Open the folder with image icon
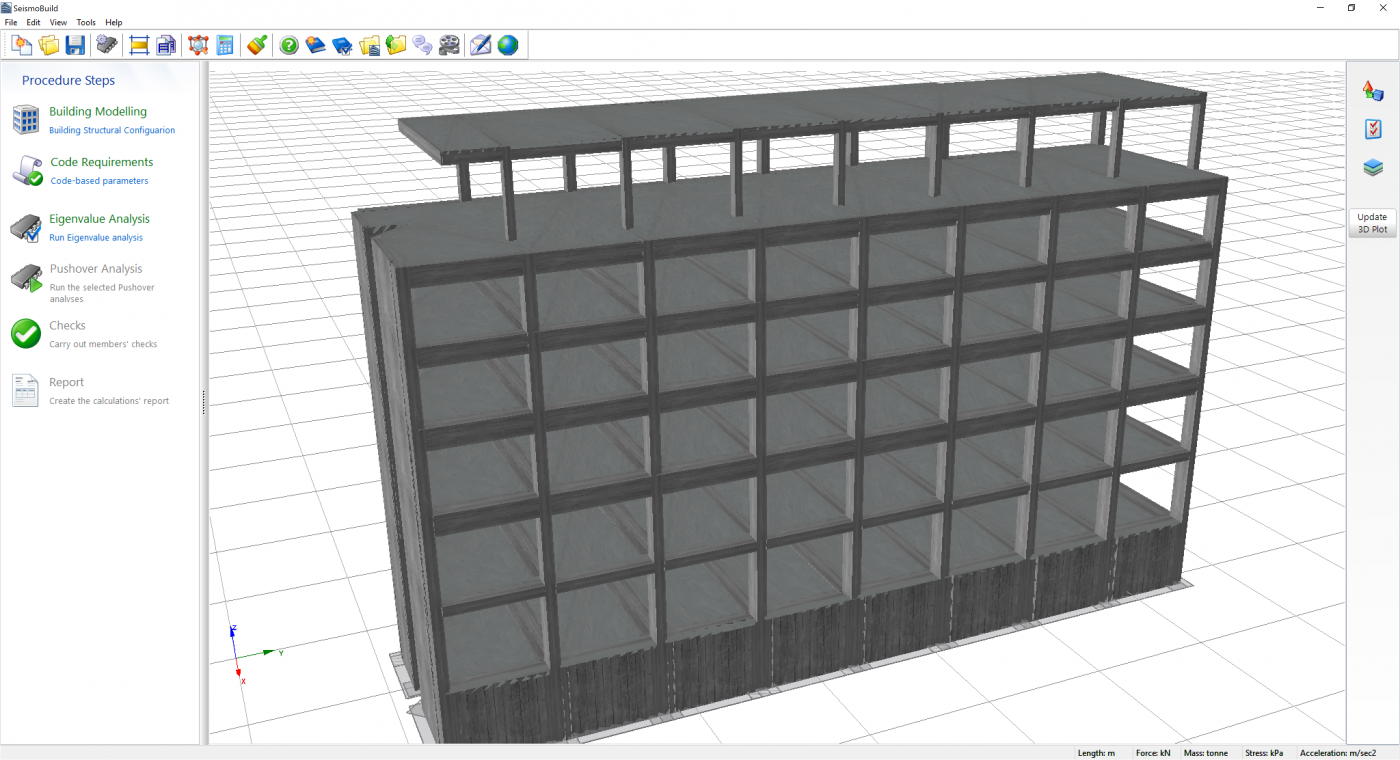 (370, 45)
